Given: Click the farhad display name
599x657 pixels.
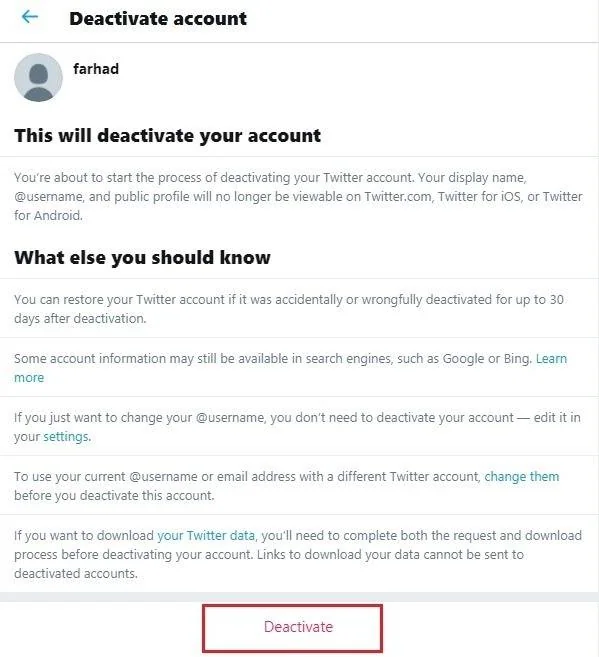Looking at the screenshot, I should 96,69.
